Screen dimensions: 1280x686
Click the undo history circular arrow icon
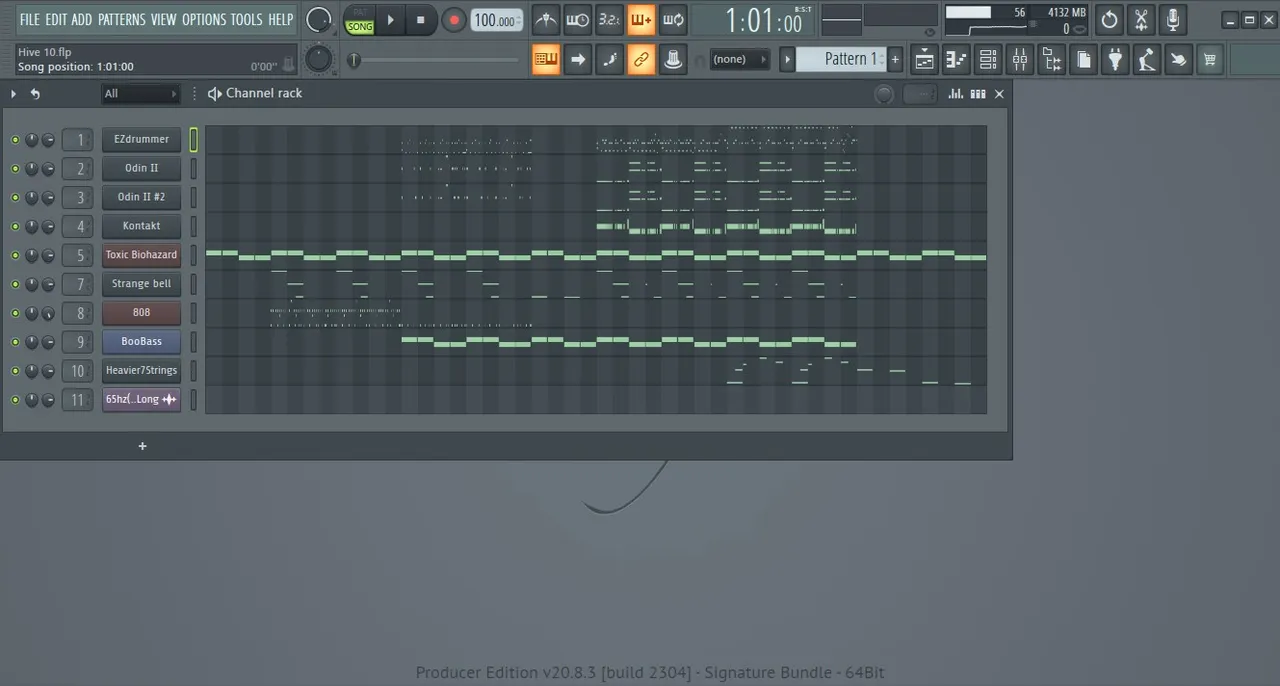pyautogui.click(x=1109, y=19)
